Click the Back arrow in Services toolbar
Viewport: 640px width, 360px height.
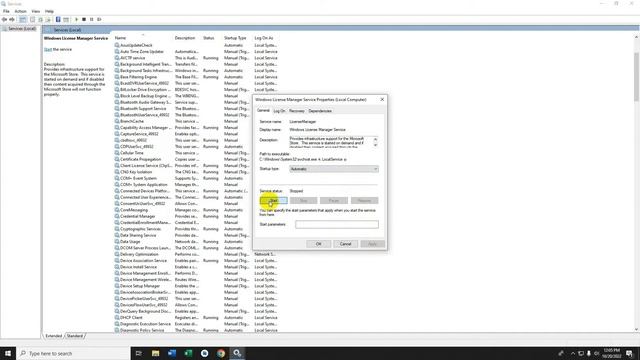click(x=4, y=20)
